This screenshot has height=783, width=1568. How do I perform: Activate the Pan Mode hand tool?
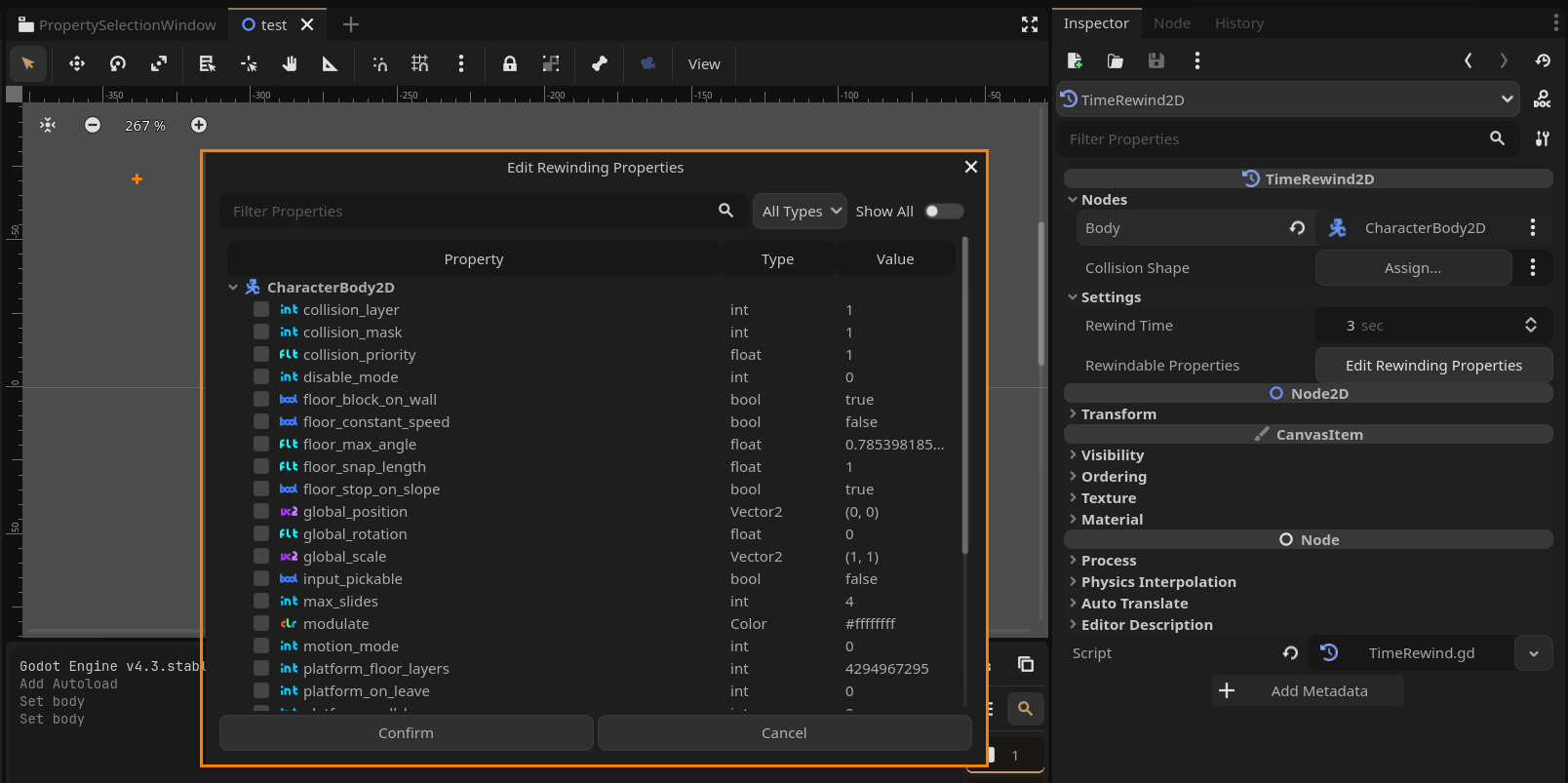(x=290, y=64)
